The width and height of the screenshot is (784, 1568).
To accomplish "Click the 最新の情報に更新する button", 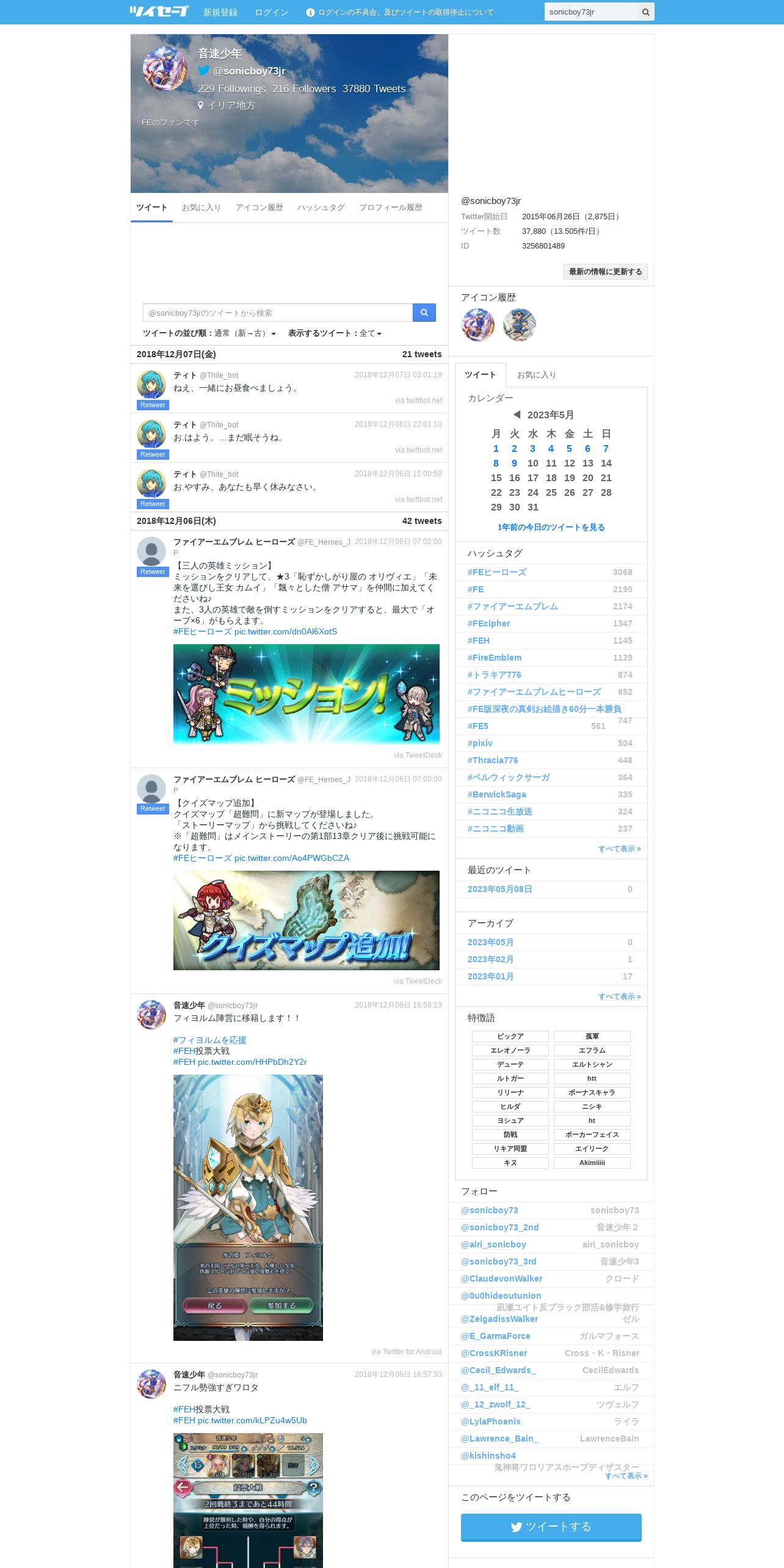I will pos(606,272).
